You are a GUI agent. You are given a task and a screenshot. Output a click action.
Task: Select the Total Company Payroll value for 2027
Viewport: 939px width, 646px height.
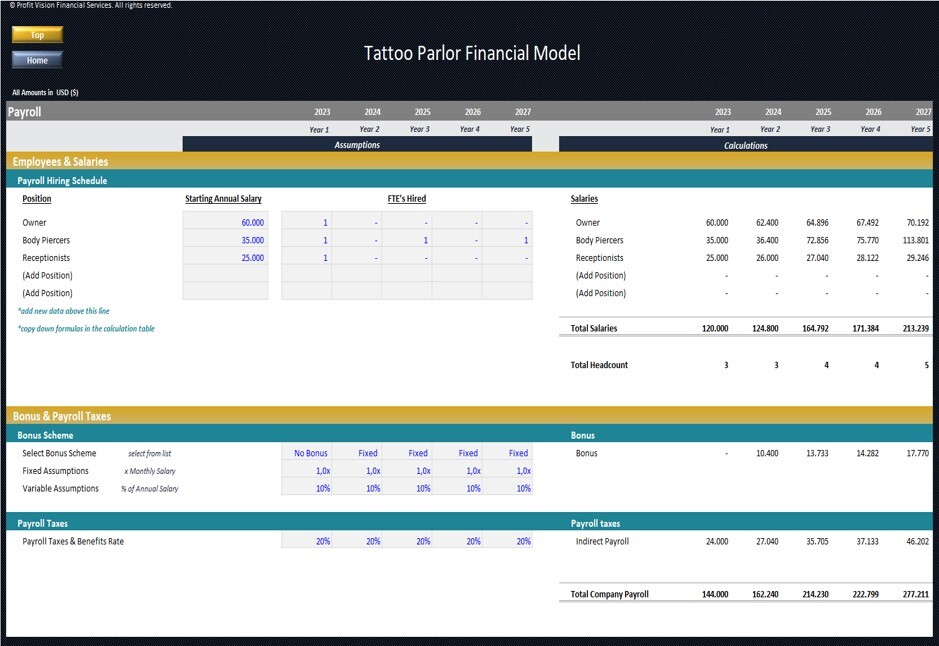pyautogui.click(x=917, y=593)
